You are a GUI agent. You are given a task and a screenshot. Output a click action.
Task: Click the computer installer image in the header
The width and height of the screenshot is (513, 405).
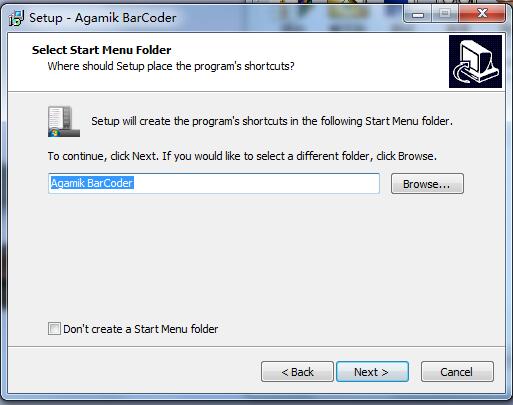pyautogui.click(x=475, y=62)
